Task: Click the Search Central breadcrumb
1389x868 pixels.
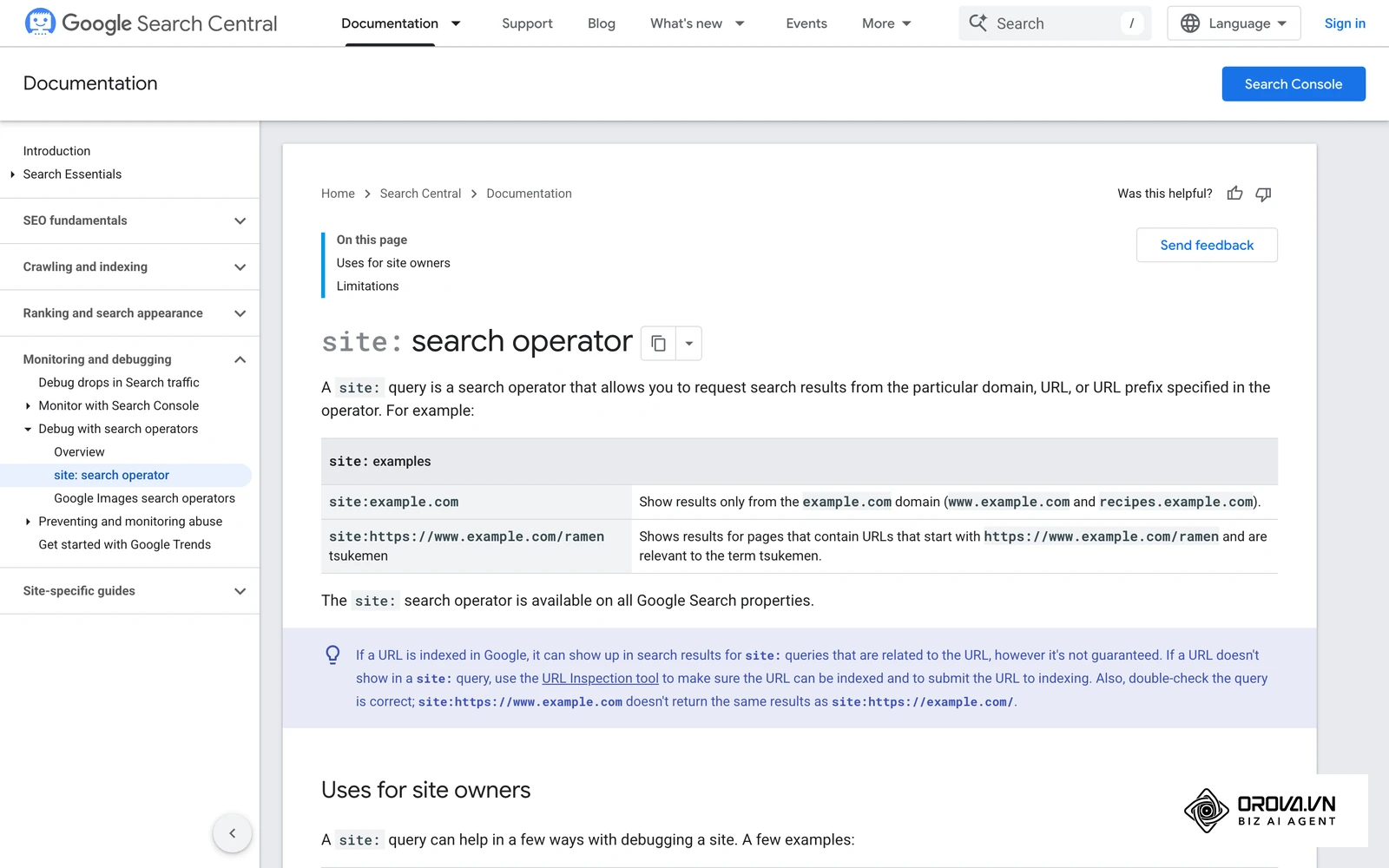Action: coord(420,194)
